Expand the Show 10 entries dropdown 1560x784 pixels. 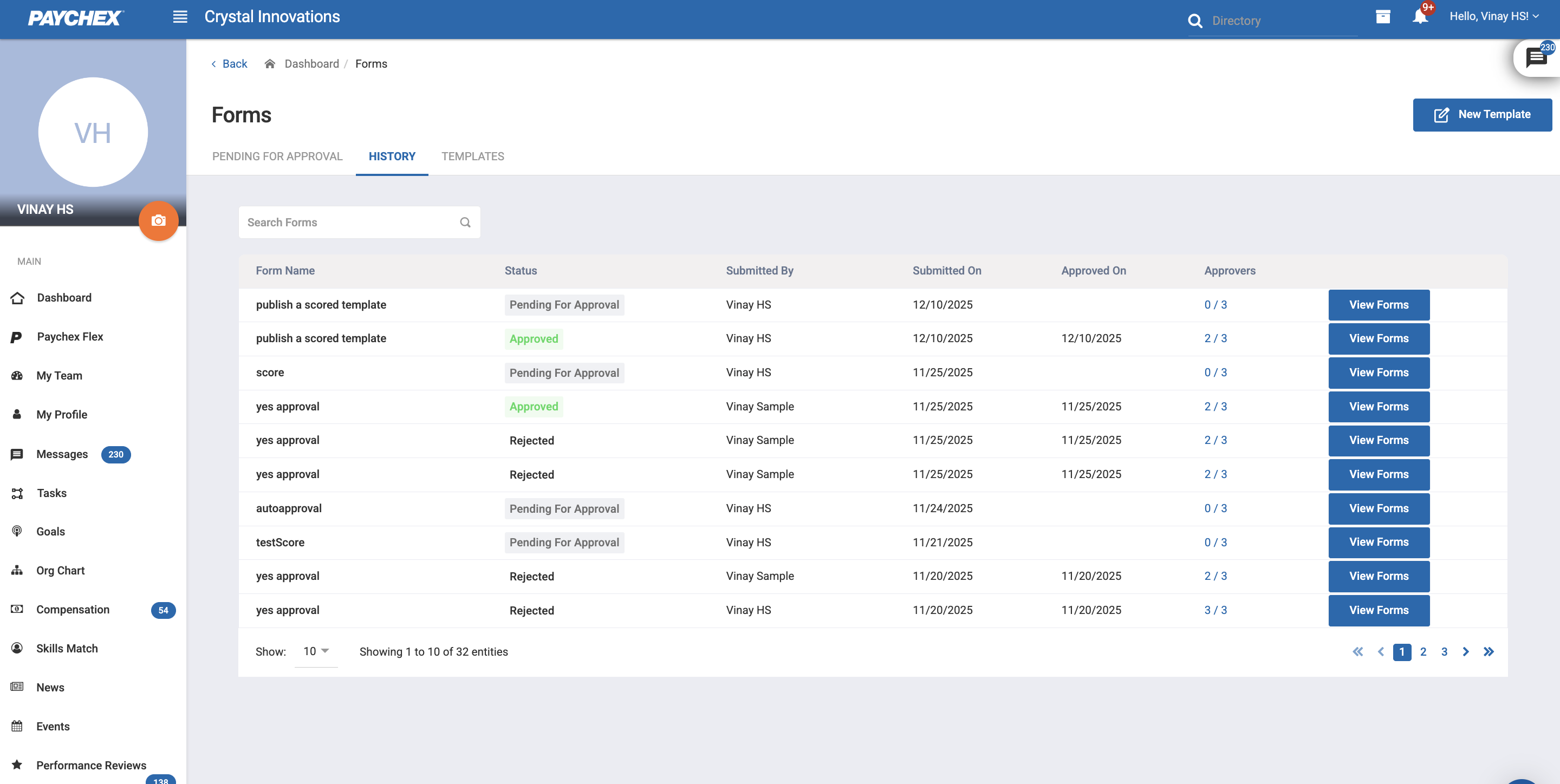315,651
